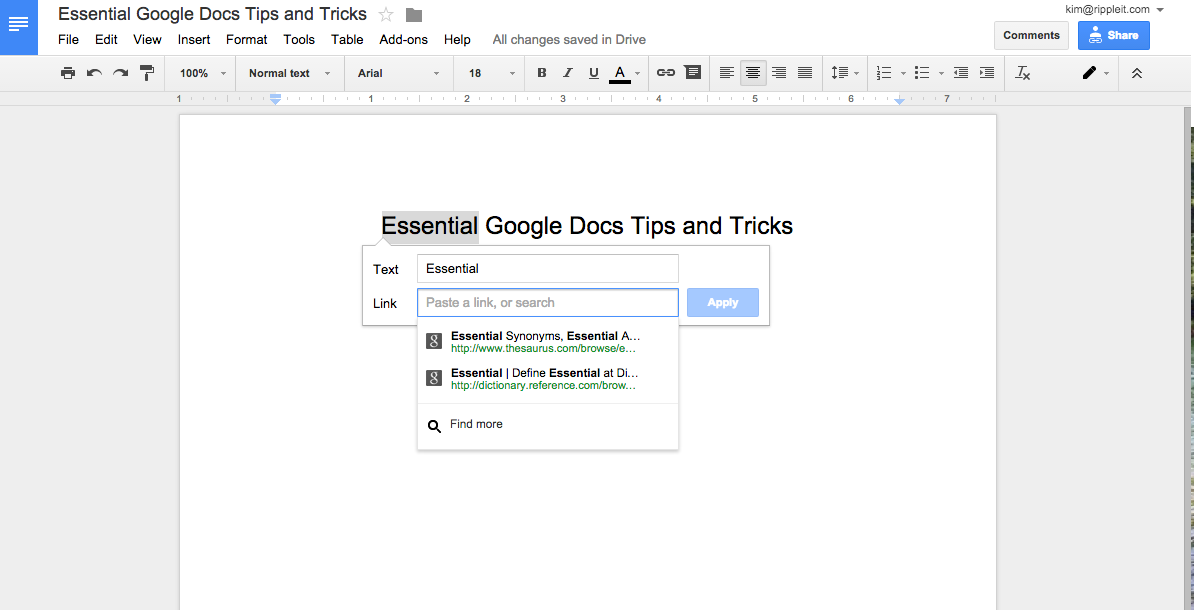Increase the indent
This screenshot has height=610, width=1194.
(987, 73)
